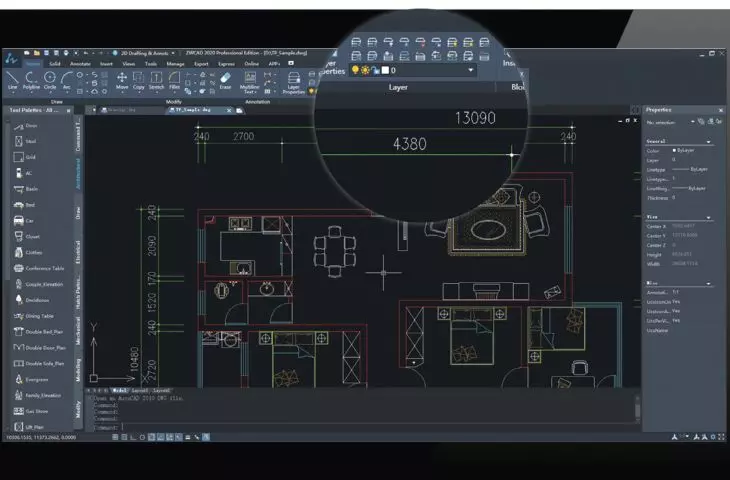Screen dimensions: 730x480
Task: Open the Manage ribbon tab
Action: (x=176, y=64)
